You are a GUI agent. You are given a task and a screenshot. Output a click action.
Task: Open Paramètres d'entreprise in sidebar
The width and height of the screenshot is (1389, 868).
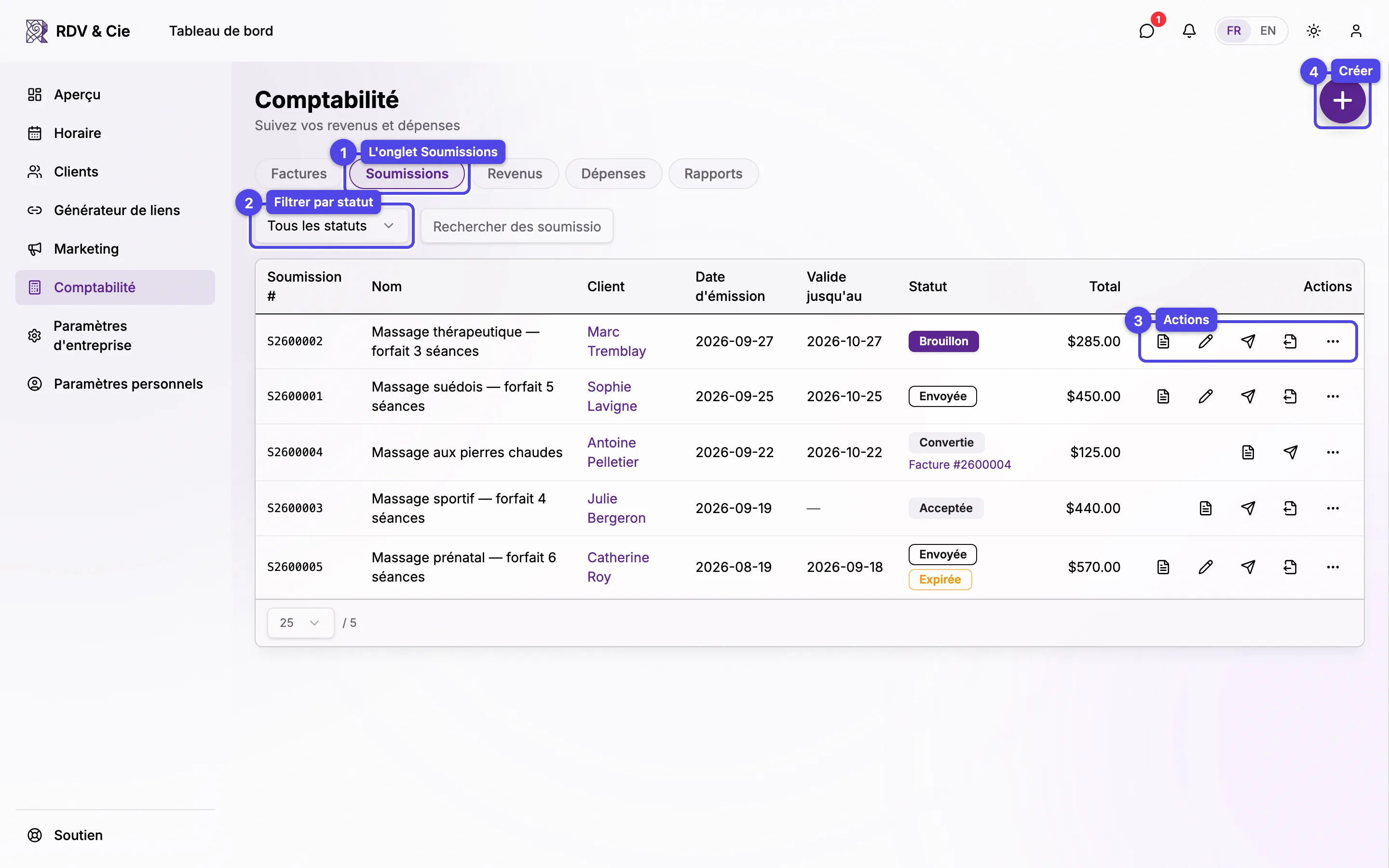(x=115, y=336)
